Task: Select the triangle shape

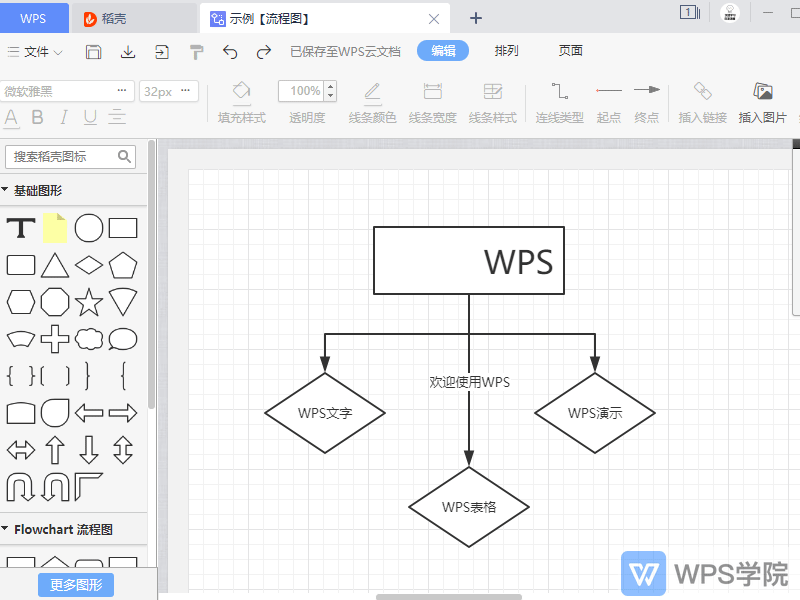Action: (55, 265)
